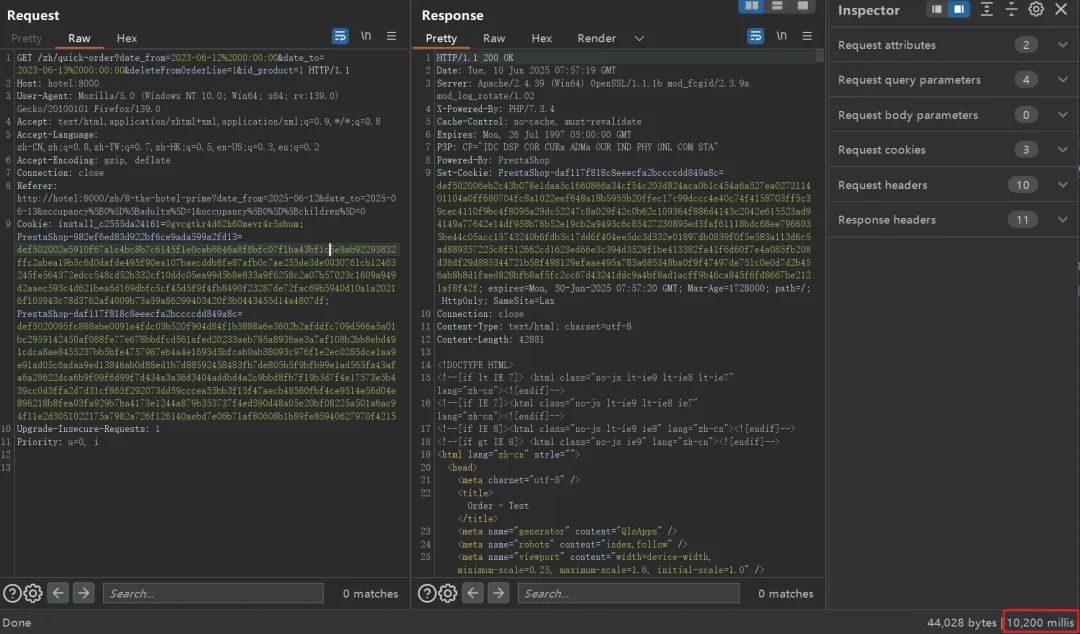The height and width of the screenshot is (634, 1080).
Task: Select the Hex tab in Response panel
Action: [x=541, y=39]
